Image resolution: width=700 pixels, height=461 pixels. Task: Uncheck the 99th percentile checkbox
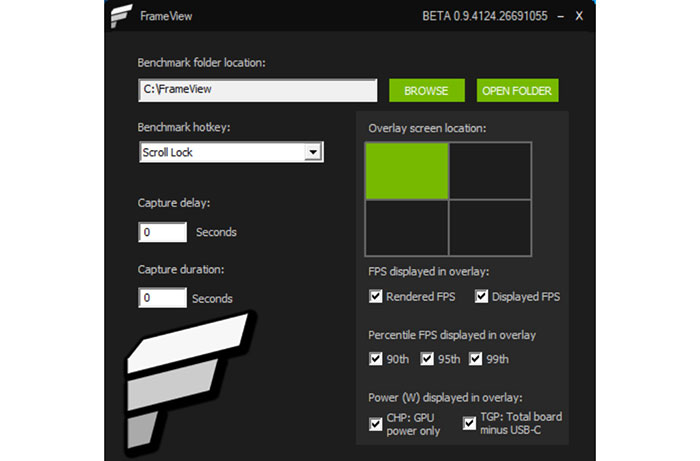[x=475, y=359]
